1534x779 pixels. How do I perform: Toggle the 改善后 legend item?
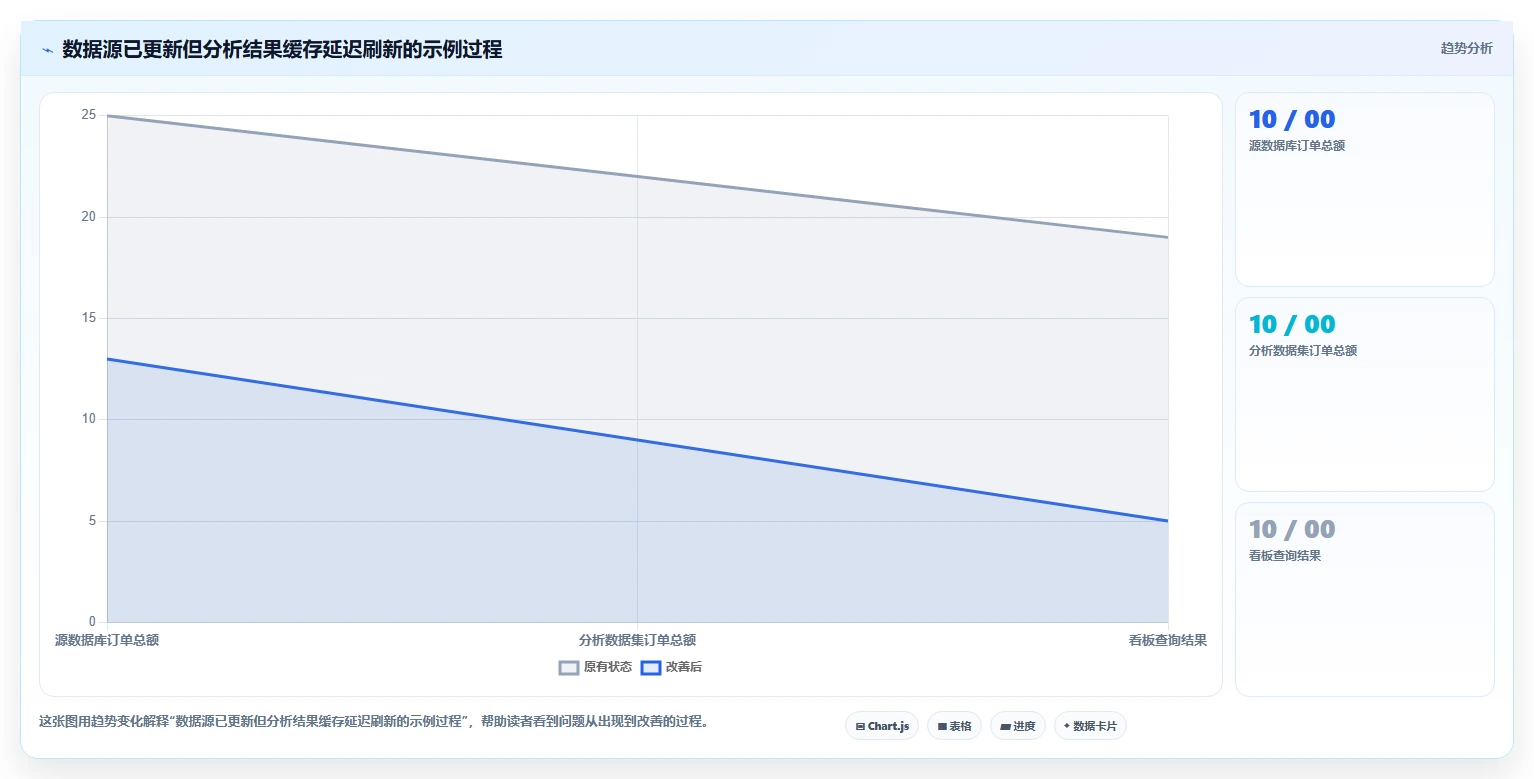coord(671,667)
